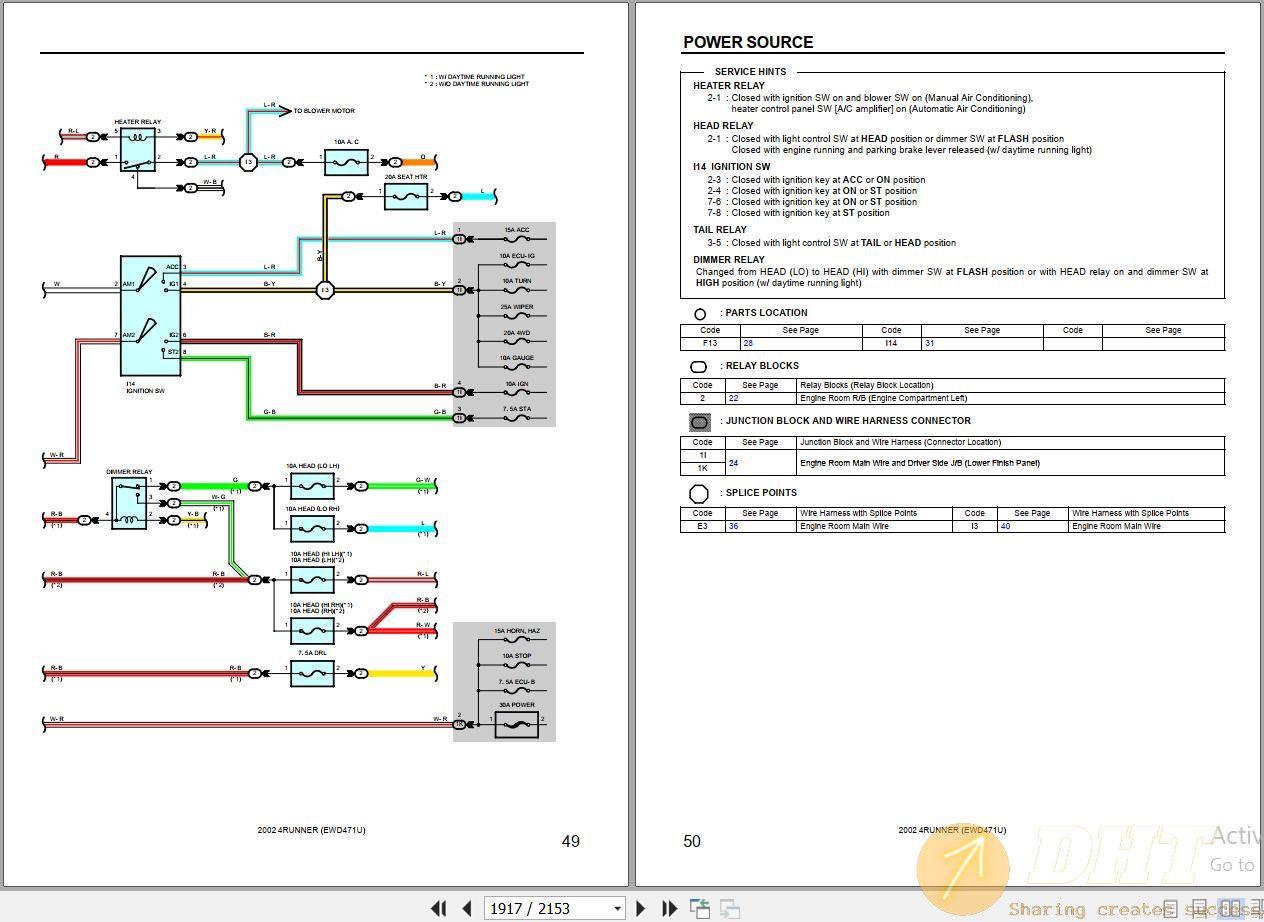Click the grayed-out go-to-next-view icon
Screen dimensions: 1264x922
pos(730,908)
